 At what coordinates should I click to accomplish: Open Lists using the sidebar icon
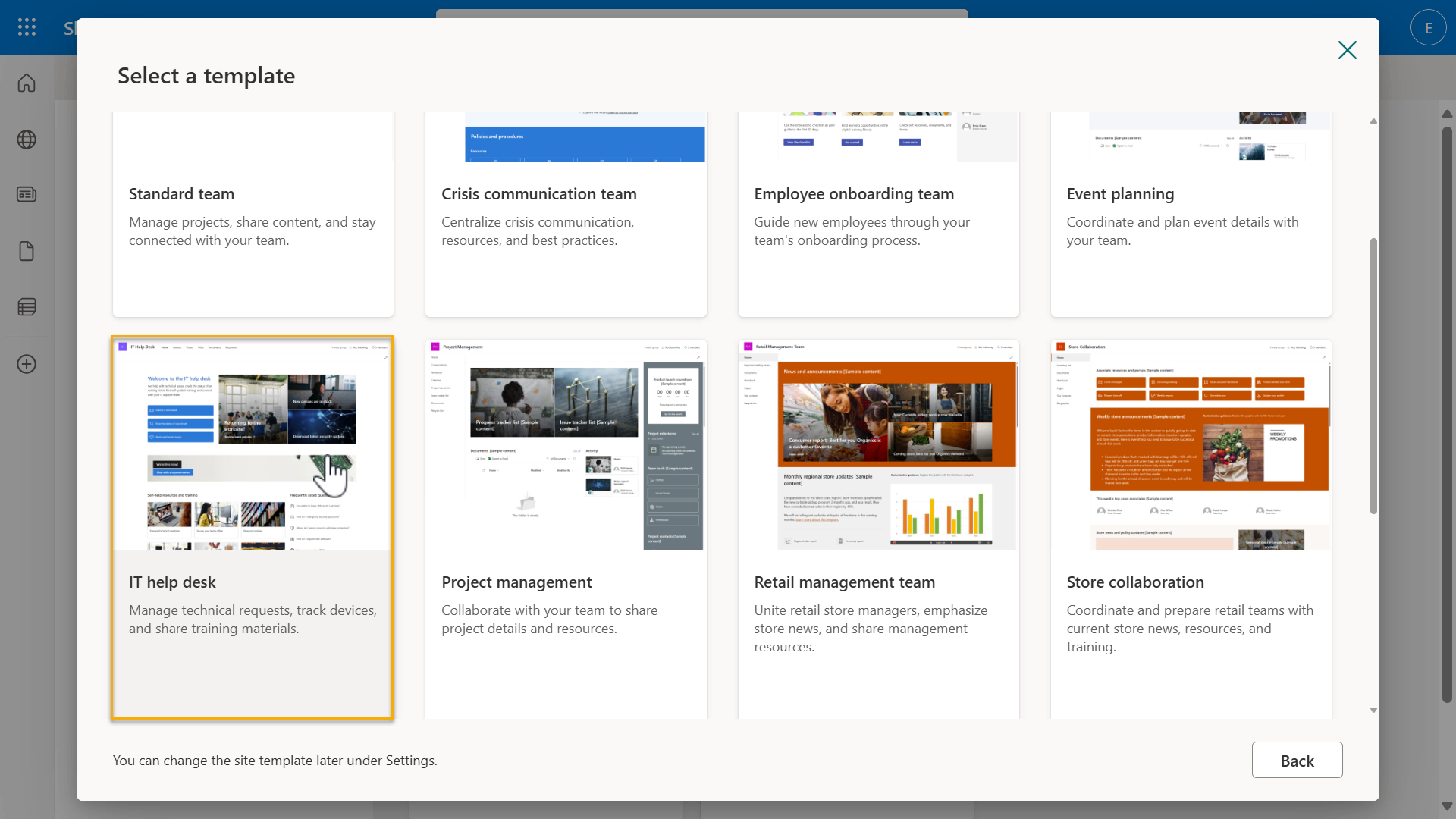[x=26, y=307]
